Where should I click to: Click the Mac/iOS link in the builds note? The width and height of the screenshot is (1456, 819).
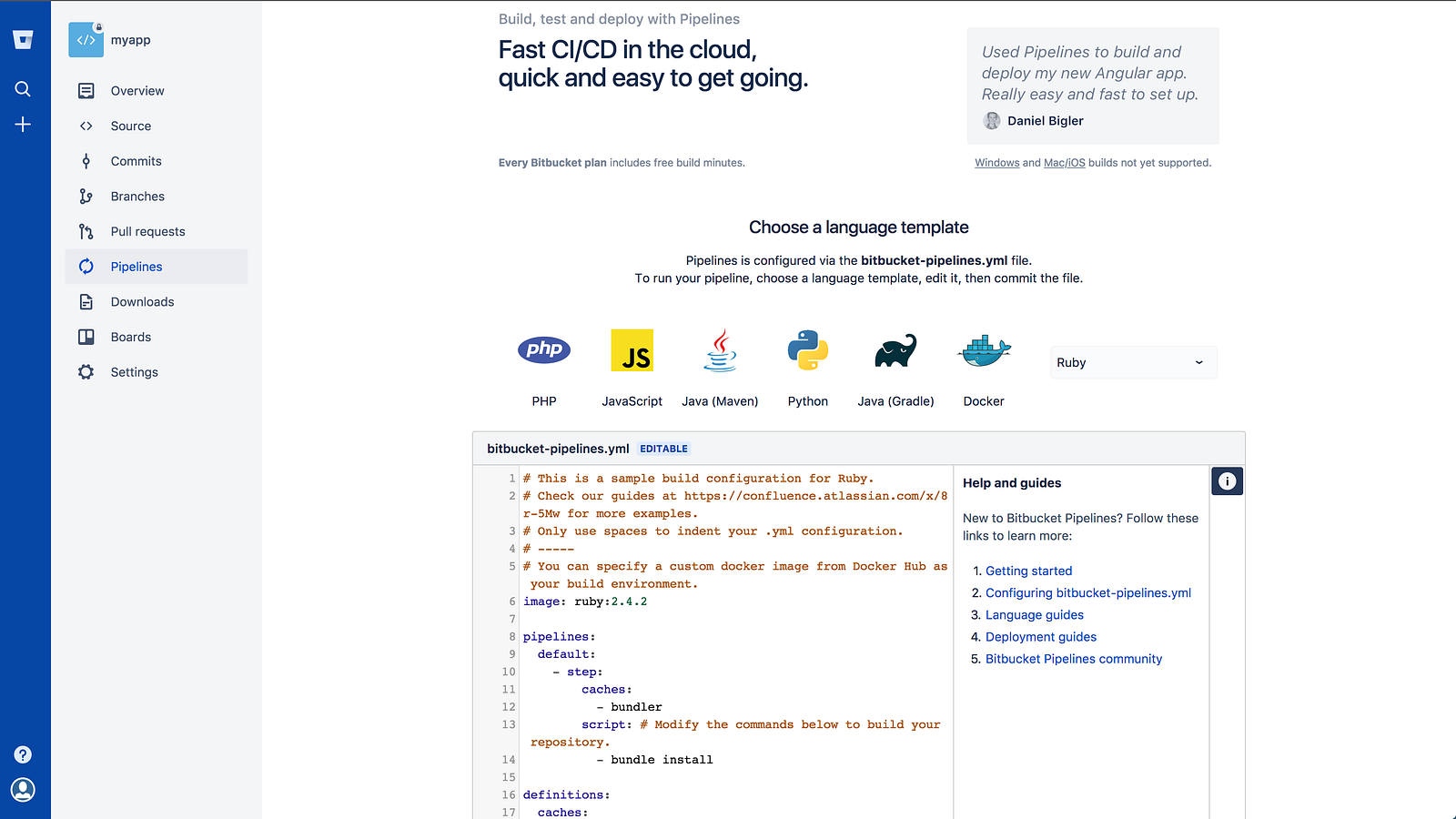coord(1065,163)
